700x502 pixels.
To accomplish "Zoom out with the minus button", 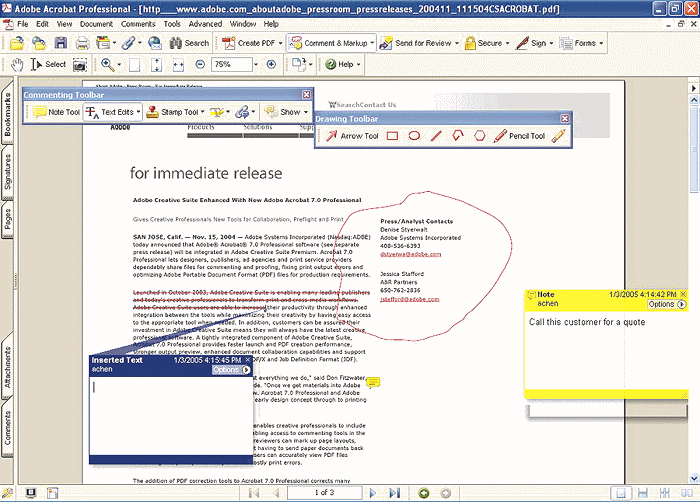I will click(200, 65).
